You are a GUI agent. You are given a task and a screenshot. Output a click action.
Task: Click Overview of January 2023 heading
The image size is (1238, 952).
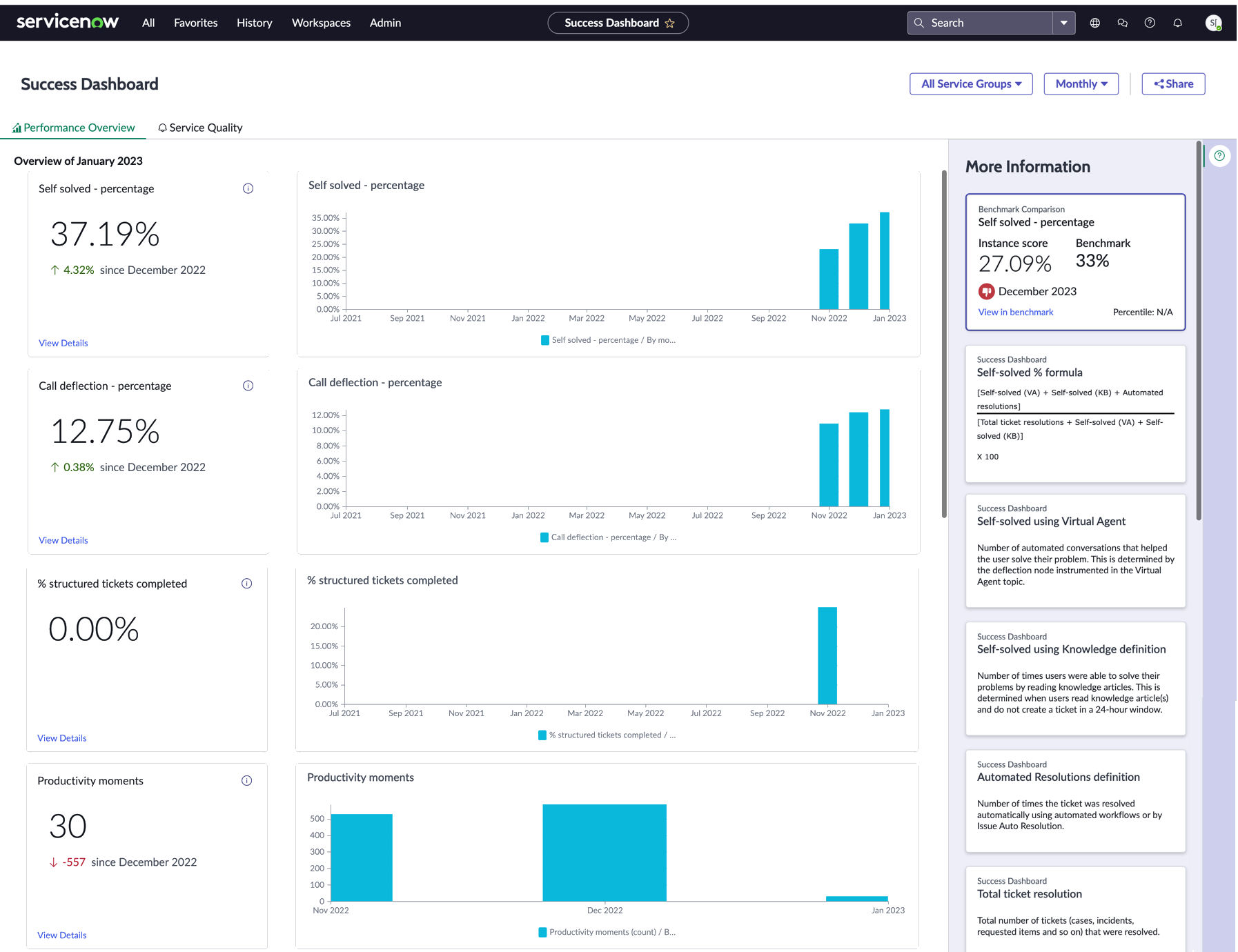[78, 161]
